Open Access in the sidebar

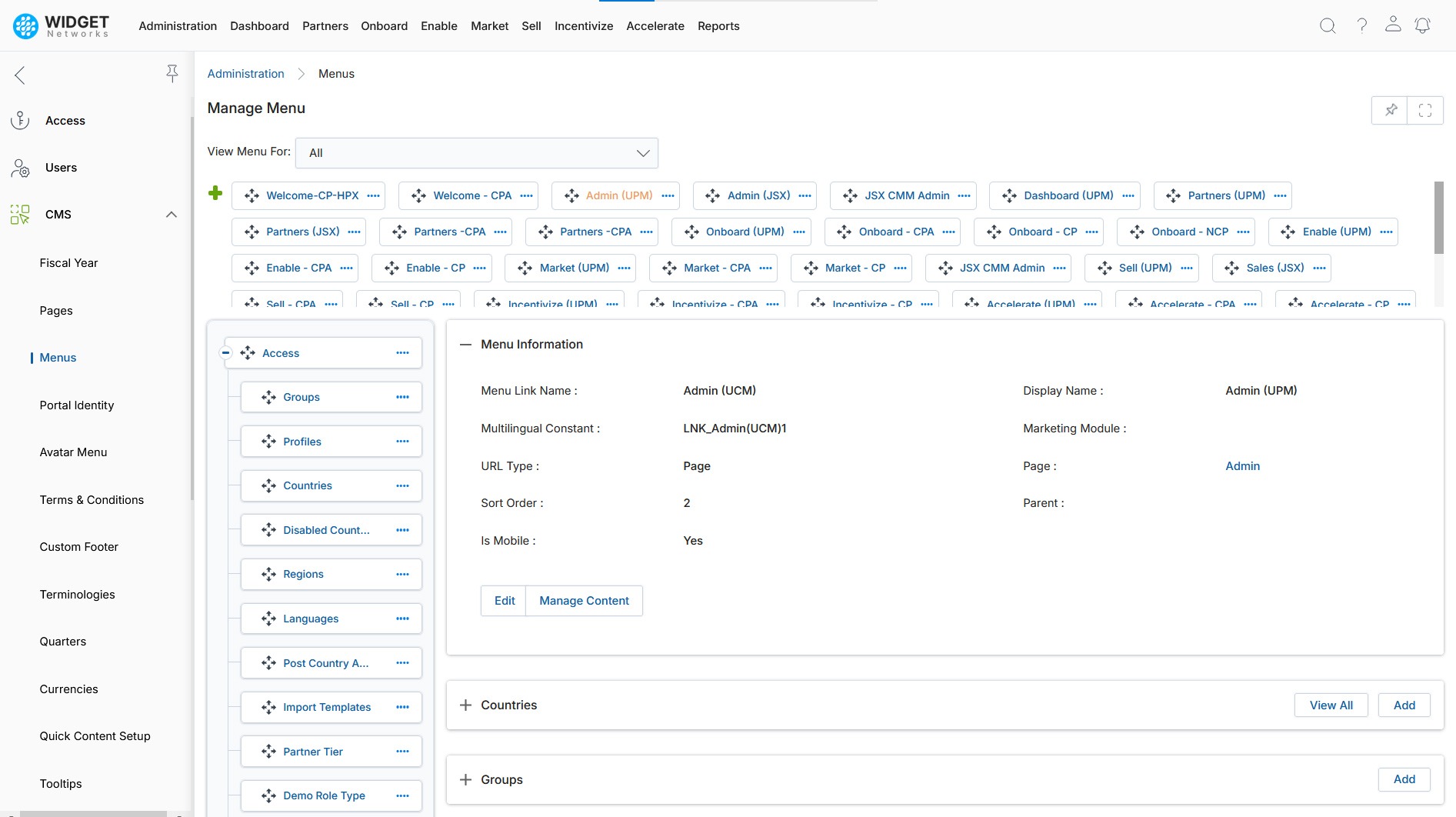point(65,121)
